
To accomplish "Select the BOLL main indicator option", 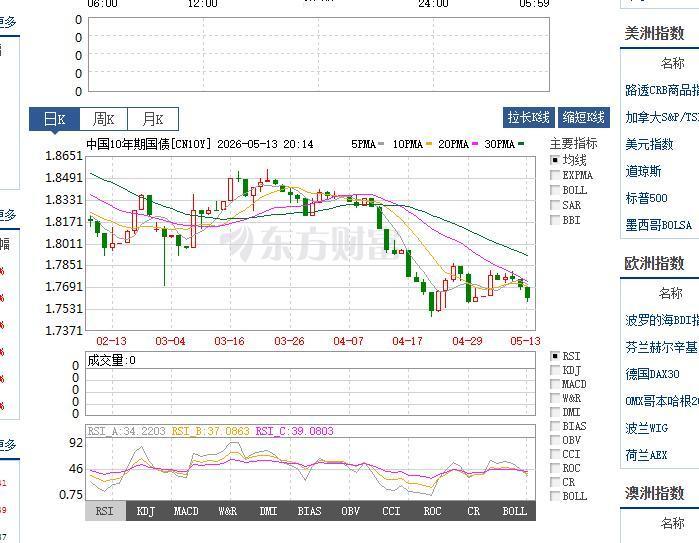I will click(555, 190).
